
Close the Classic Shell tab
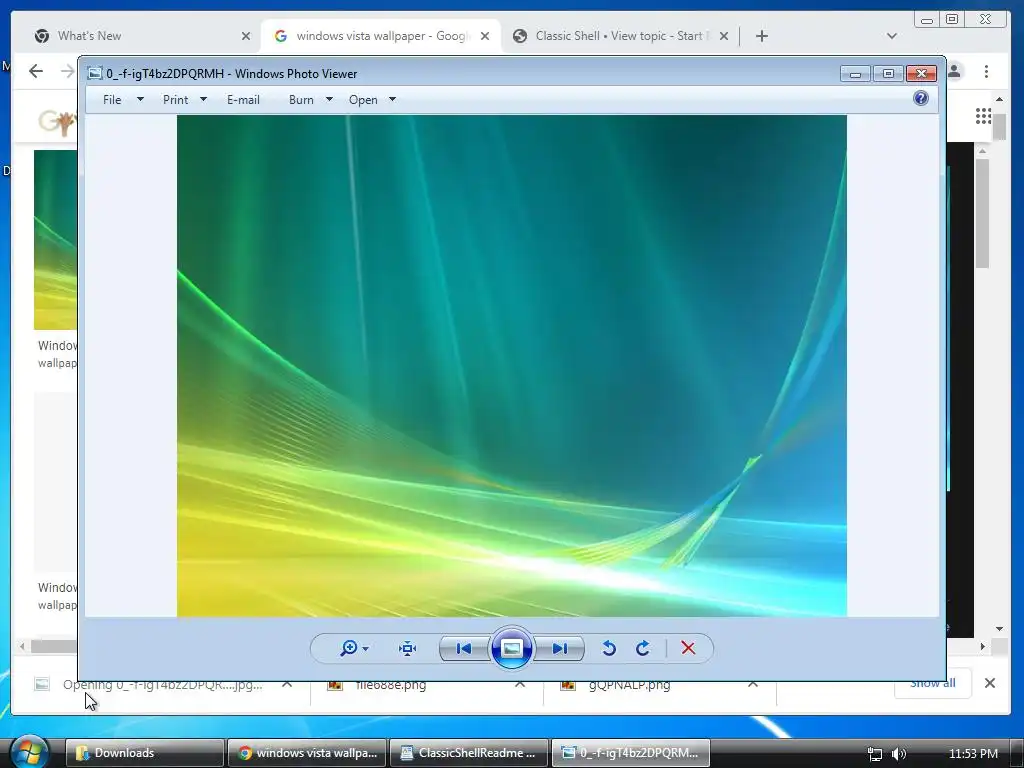(x=724, y=36)
